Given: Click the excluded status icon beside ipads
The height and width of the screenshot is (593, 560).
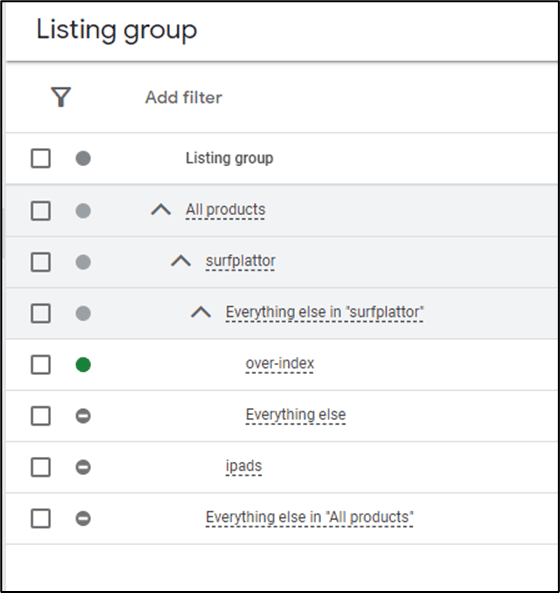Looking at the screenshot, I should pyautogui.click(x=83, y=467).
